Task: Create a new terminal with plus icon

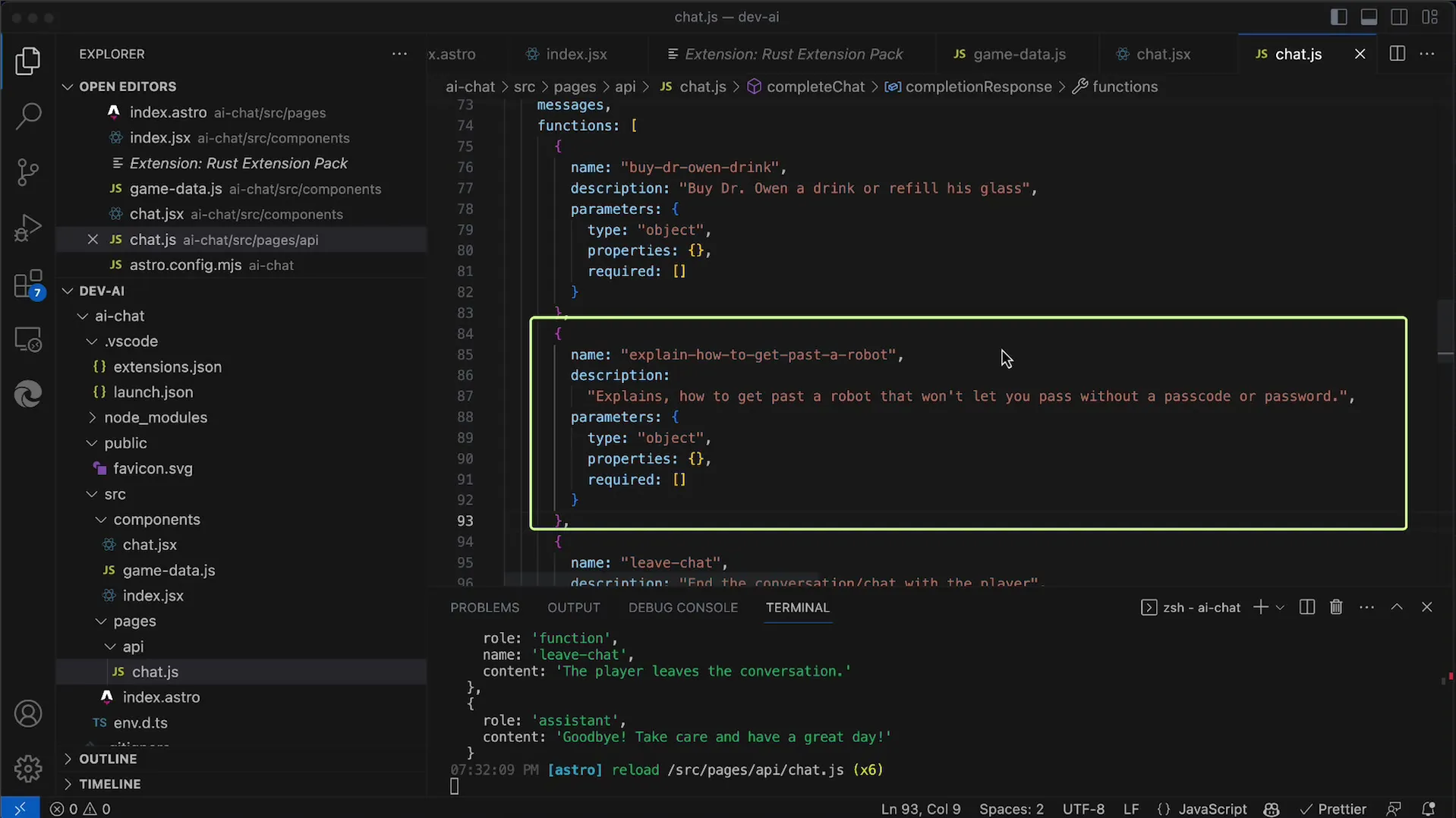Action: (1260, 607)
